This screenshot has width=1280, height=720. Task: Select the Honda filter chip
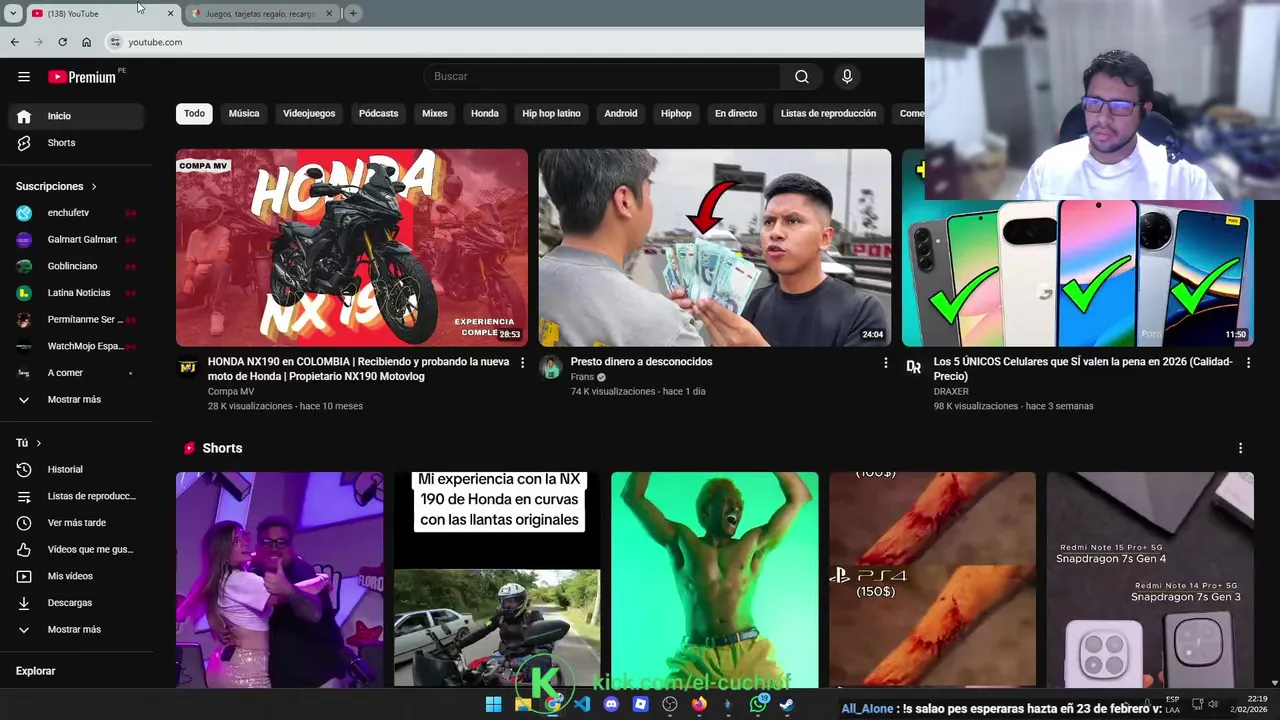(485, 114)
